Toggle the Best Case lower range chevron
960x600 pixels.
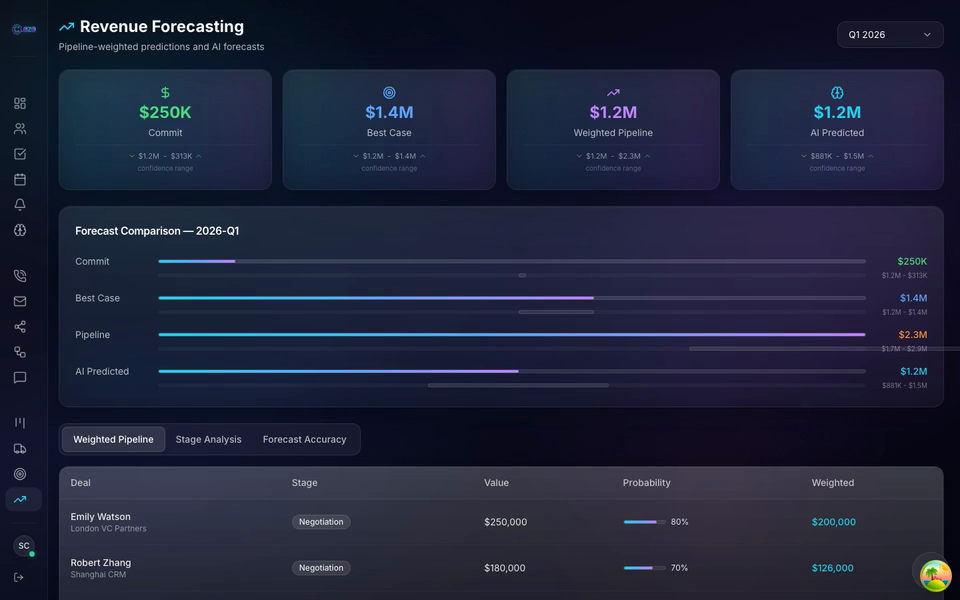coord(355,155)
